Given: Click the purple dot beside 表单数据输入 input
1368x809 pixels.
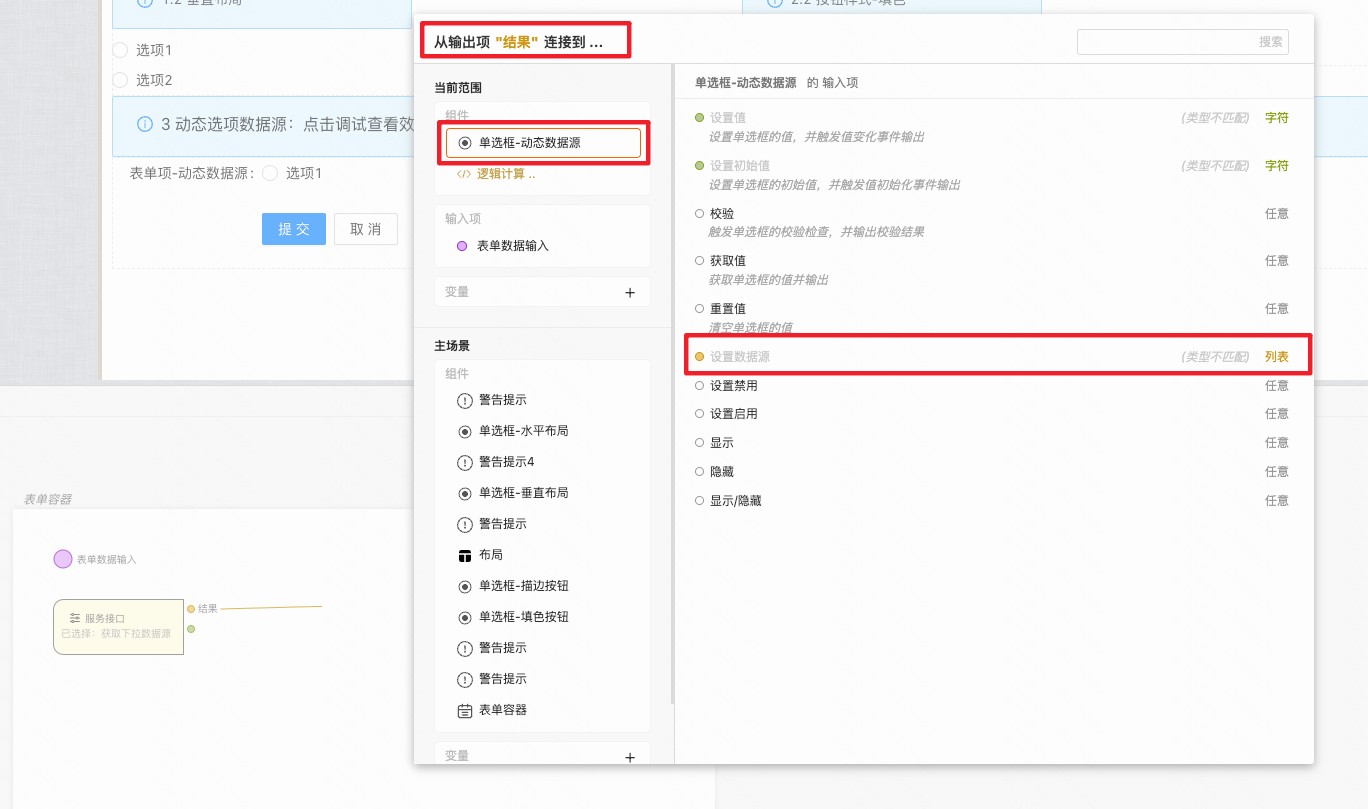Looking at the screenshot, I should [x=462, y=246].
